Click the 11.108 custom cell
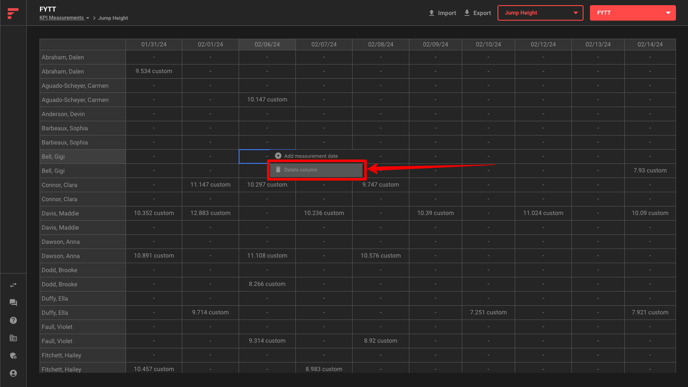Screen dimensions: 688x387 (267, 255)
